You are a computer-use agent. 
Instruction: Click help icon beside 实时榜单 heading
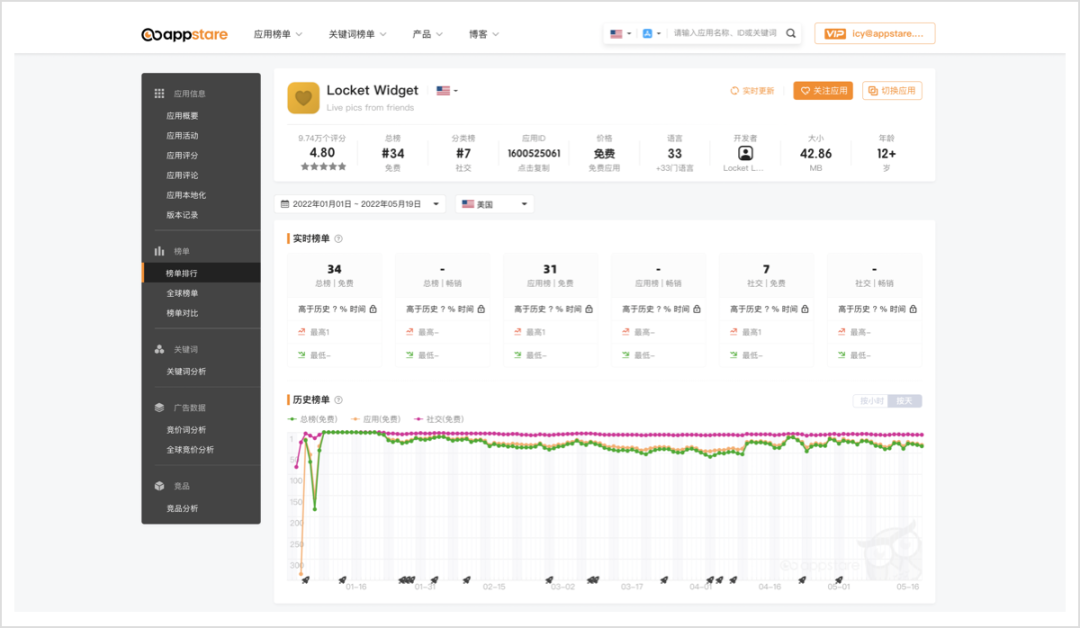pos(338,239)
